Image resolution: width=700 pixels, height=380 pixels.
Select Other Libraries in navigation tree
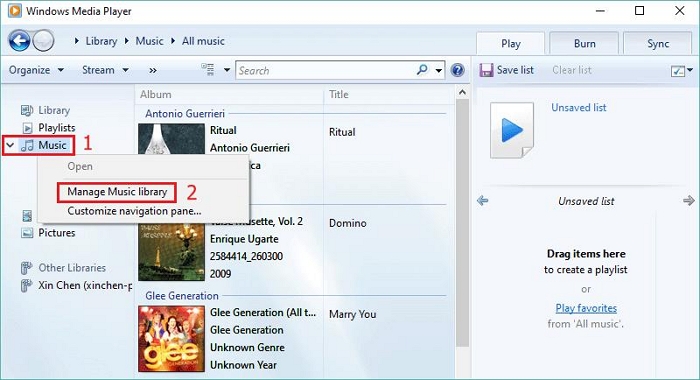tap(72, 268)
